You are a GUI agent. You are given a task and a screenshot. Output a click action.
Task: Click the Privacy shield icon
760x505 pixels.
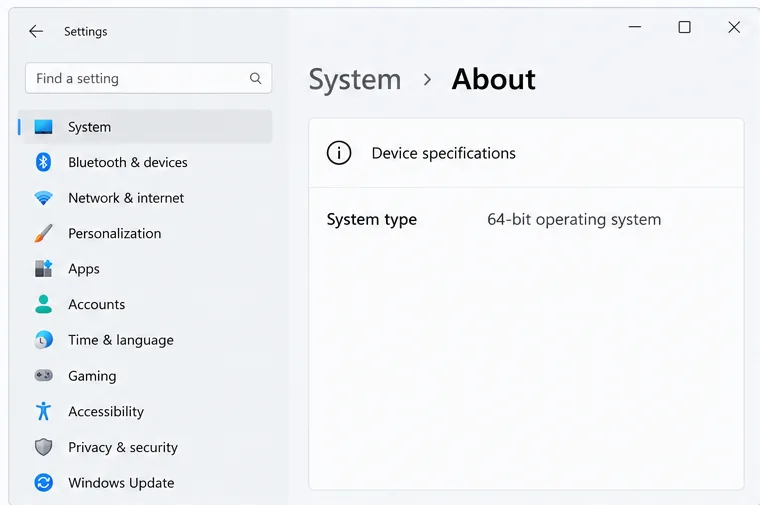43,447
